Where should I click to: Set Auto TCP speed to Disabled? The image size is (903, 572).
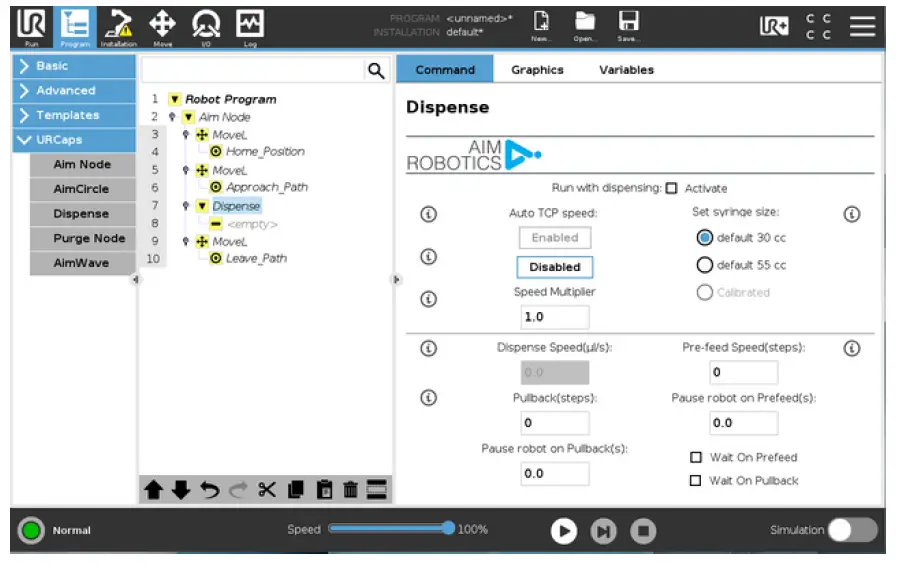[x=555, y=267]
